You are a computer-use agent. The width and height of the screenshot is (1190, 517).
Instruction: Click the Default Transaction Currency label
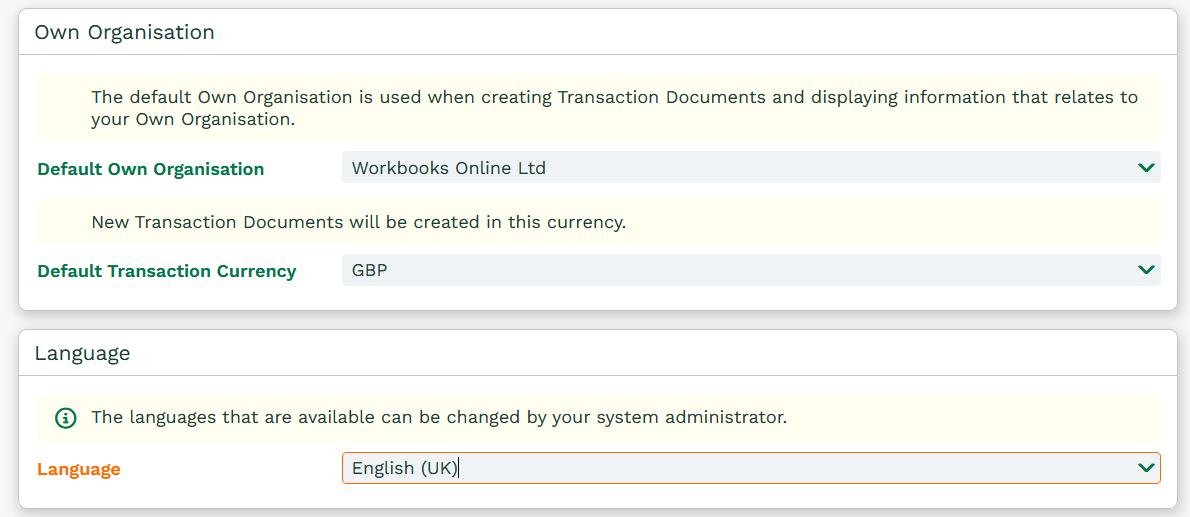(x=166, y=271)
